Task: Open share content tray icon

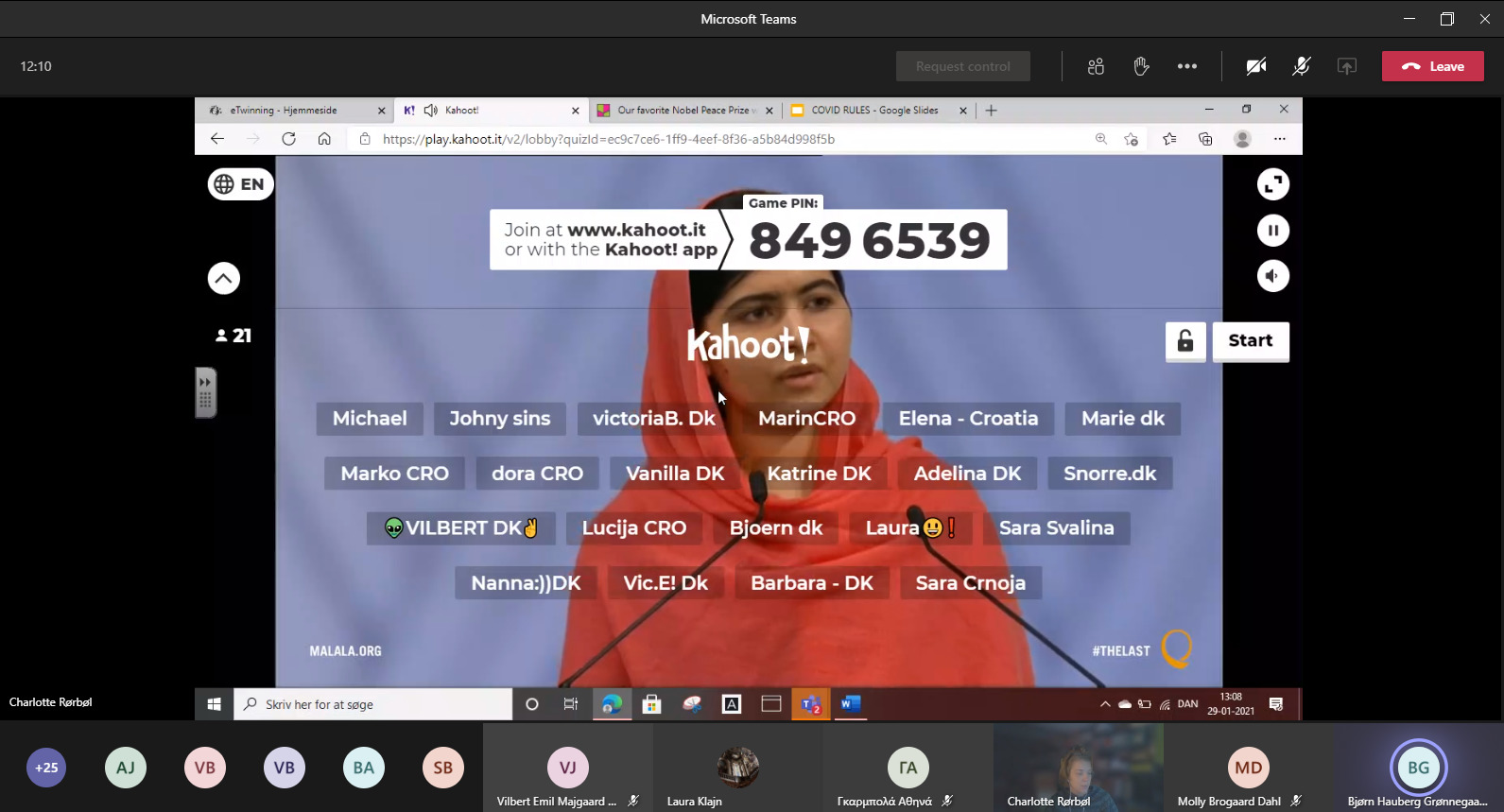Action: tap(1347, 66)
